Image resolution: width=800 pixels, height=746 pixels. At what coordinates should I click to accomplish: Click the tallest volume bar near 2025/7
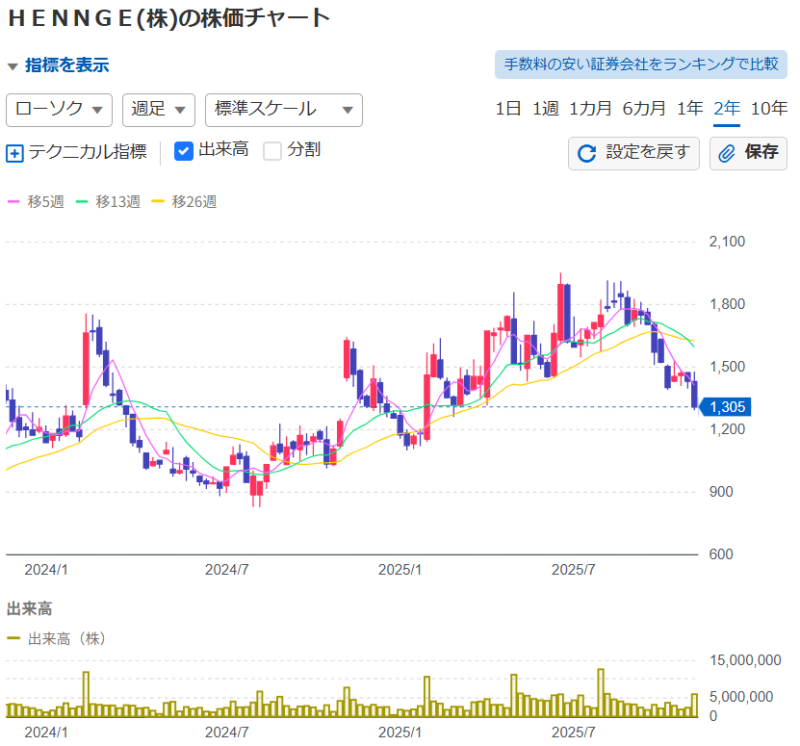point(601,692)
